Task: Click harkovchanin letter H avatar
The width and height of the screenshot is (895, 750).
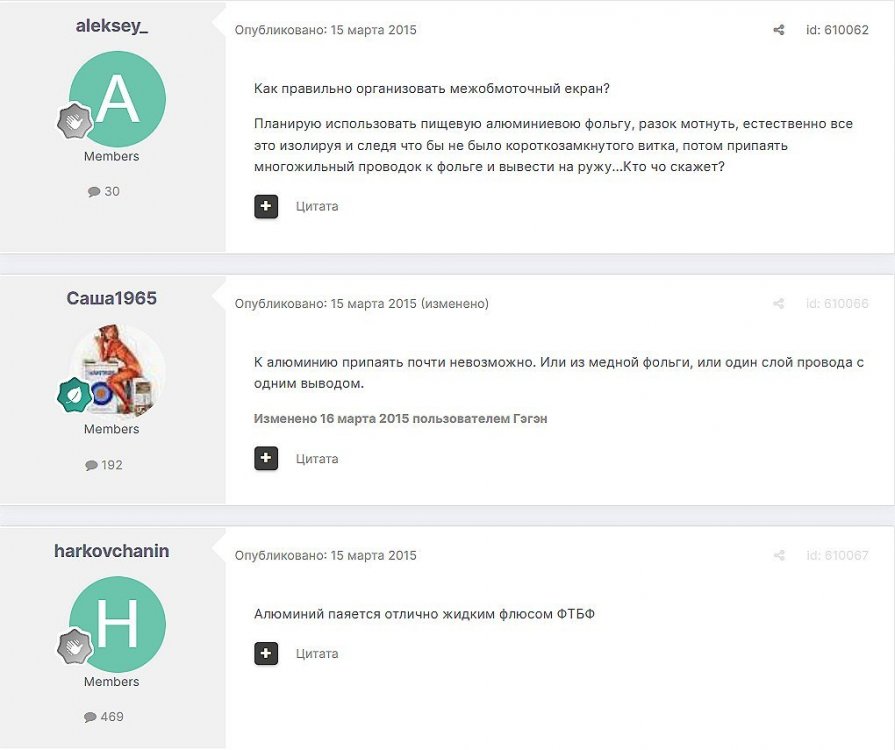Action: [x=118, y=624]
